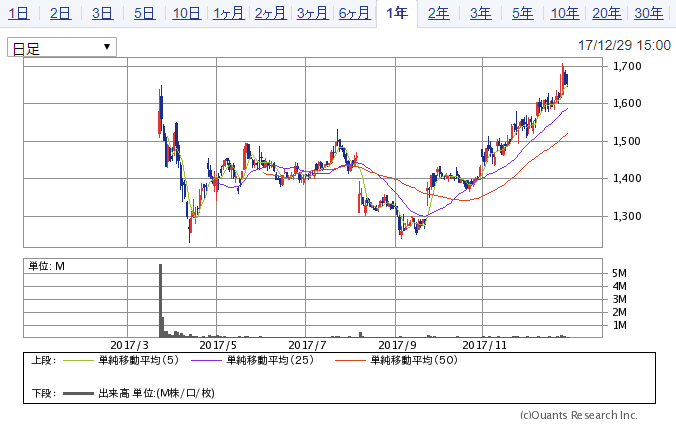The image size is (676, 427).
Task: Click the (c)Quants Research Inc. credit
Action: 579,415
